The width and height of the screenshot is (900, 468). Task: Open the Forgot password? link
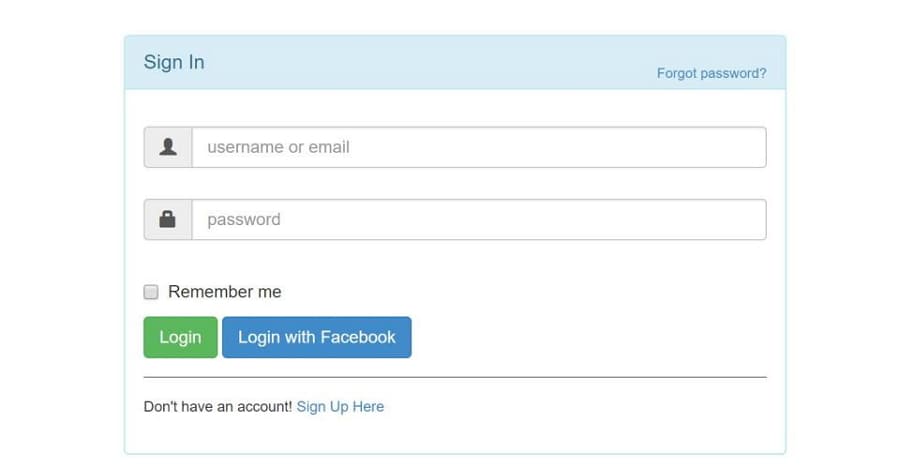coord(712,74)
